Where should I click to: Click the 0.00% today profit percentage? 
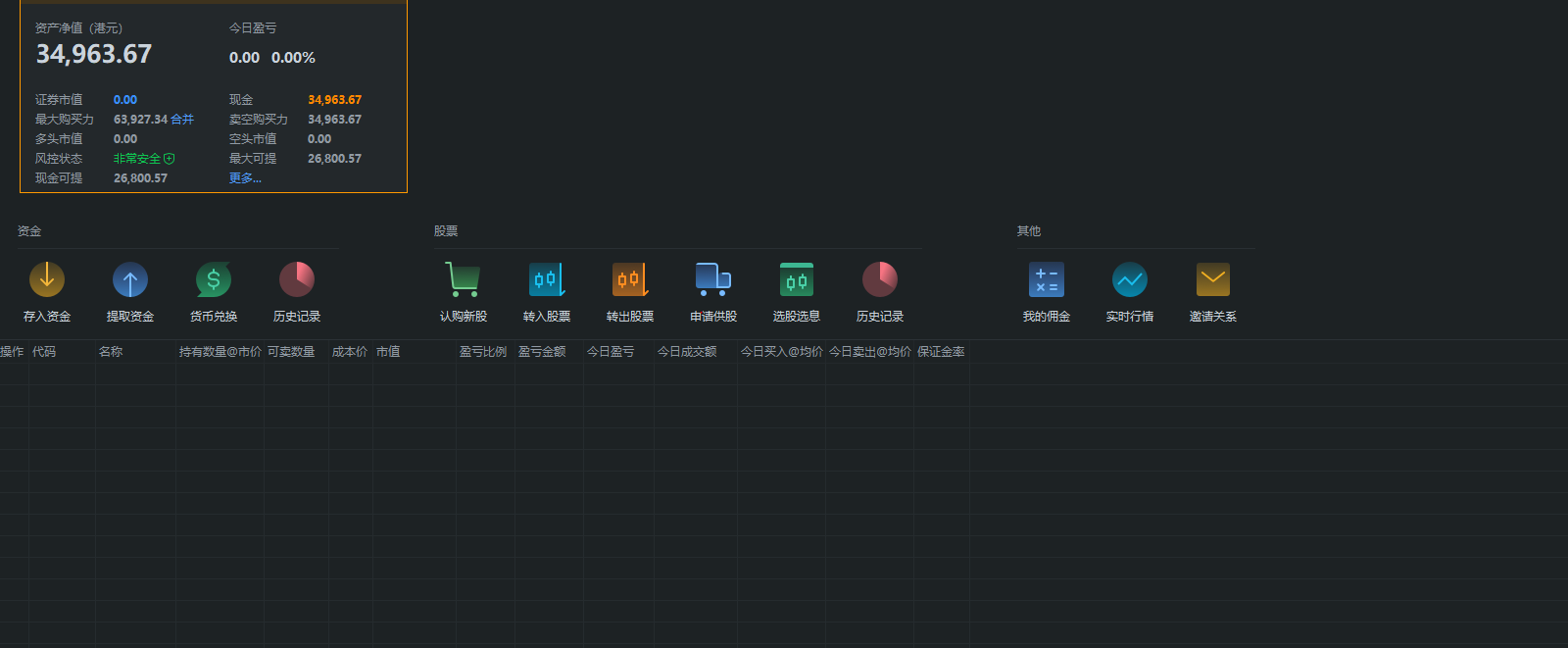click(293, 58)
